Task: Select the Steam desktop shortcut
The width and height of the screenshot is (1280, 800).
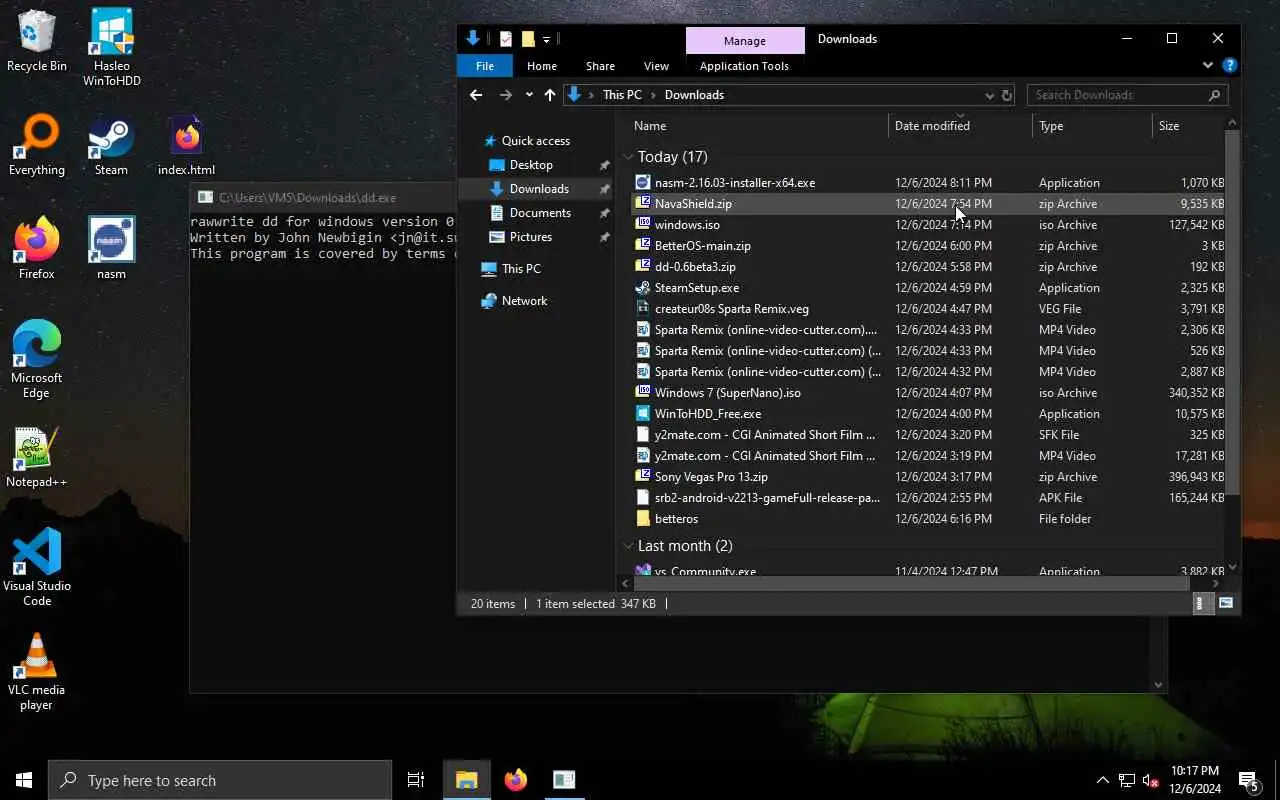Action: (x=111, y=145)
